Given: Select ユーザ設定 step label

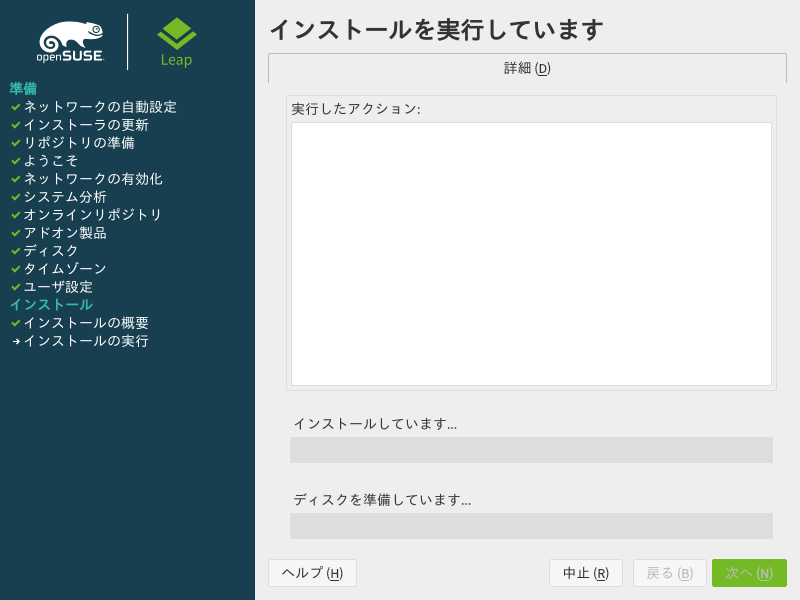Looking at the screenshot, I should pyautogui.click(x=58, y=287).
